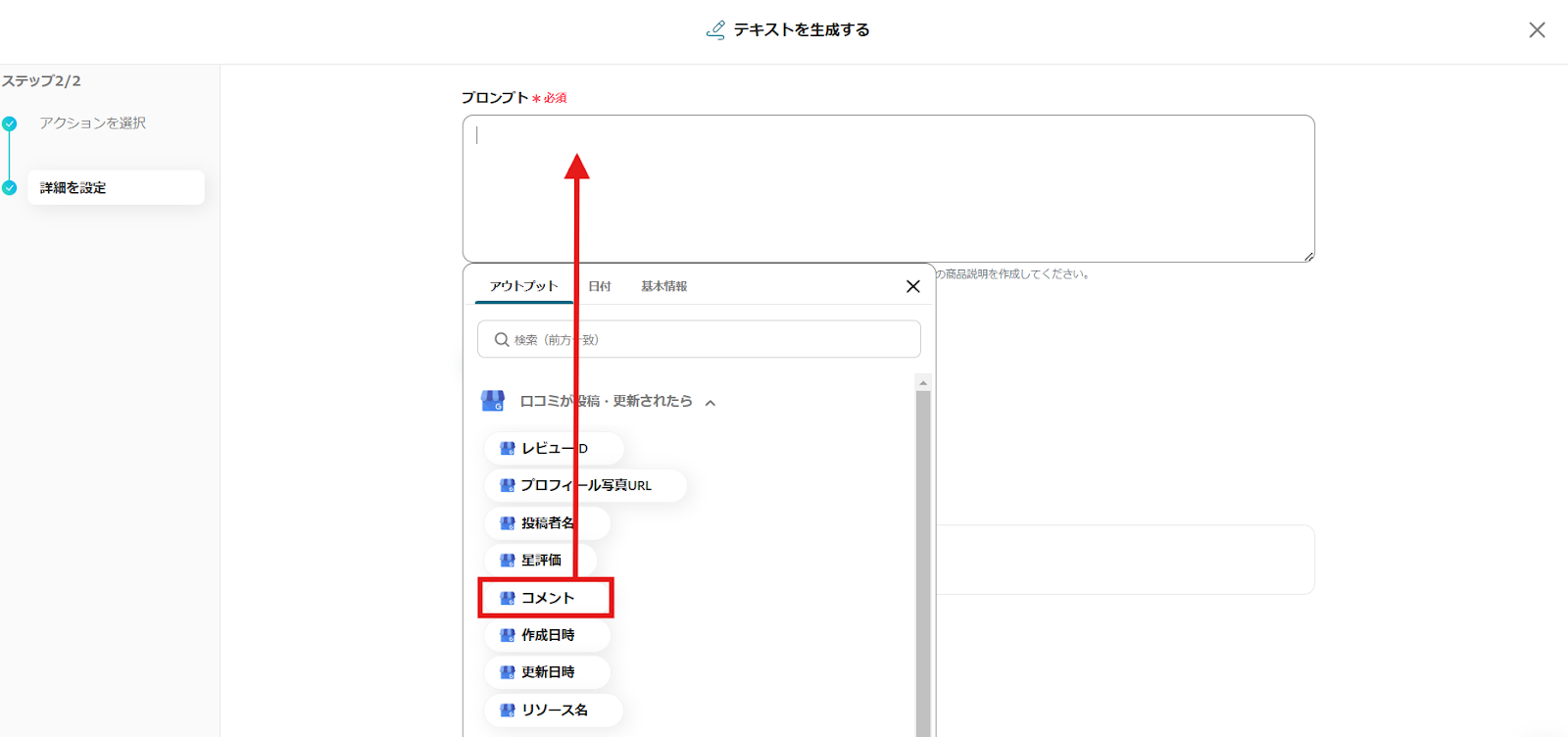
Task: Select the レビューID output chip
Action: [x=553, y=448]
